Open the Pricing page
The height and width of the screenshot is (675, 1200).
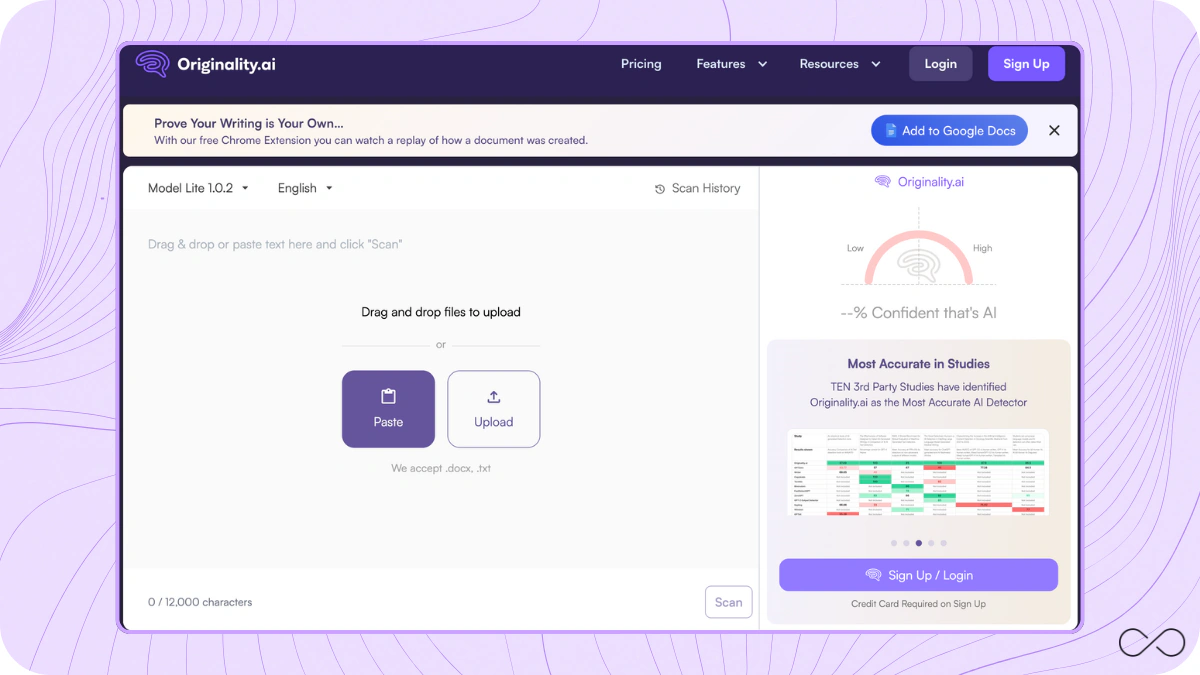pos(641,64)
